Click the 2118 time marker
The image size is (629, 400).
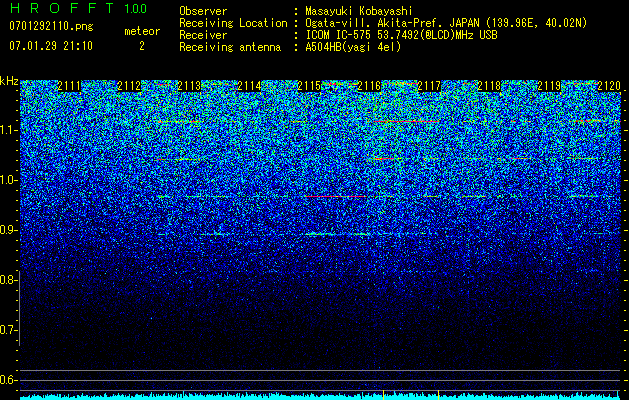[489, 86]
